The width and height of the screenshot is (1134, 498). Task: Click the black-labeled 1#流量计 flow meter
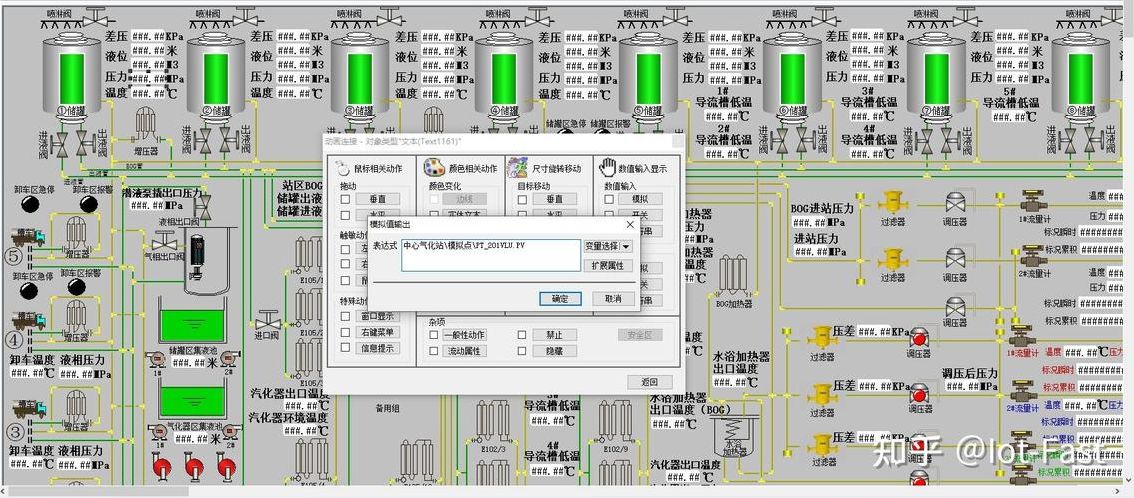click(1033, 200)
